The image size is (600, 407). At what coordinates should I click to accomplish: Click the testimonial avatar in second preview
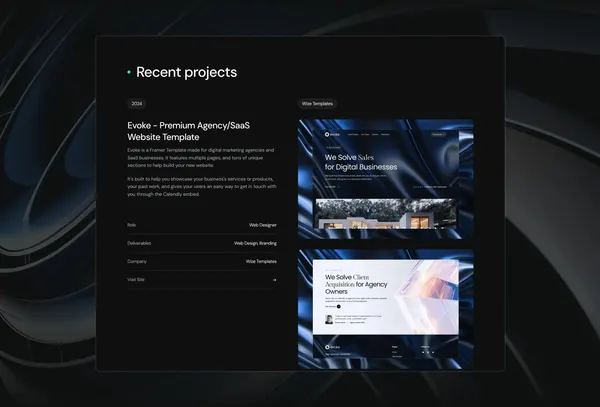pyautogui.click(x=329, y=319)
